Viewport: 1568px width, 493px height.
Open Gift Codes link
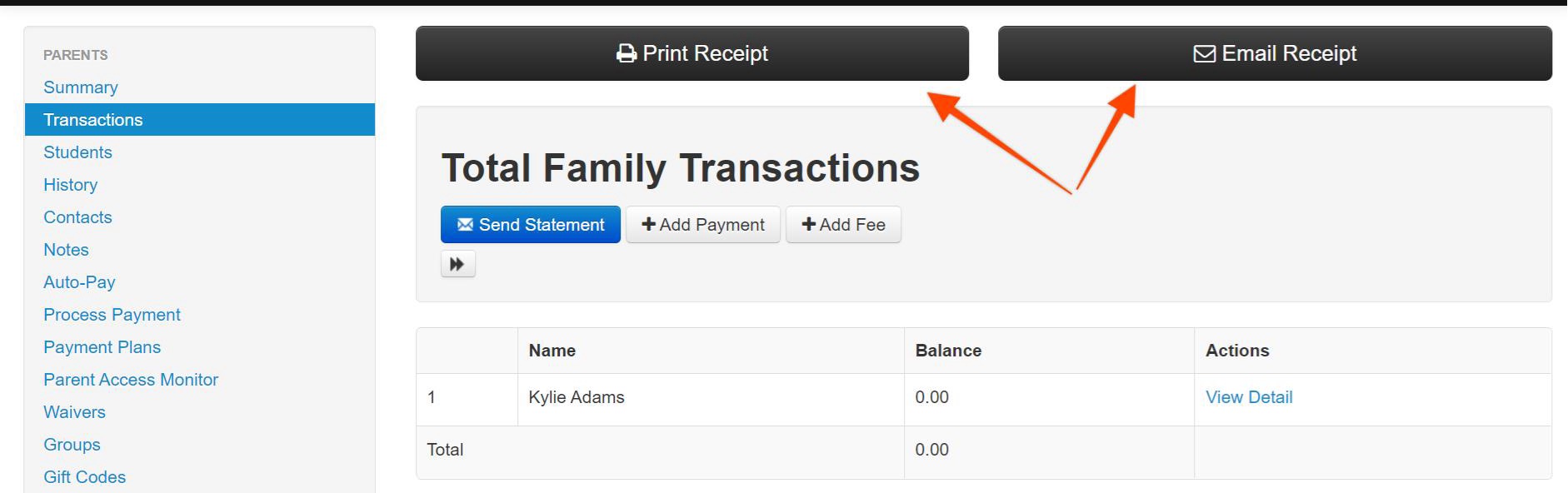pyautogui.click(x=84, y=477)
